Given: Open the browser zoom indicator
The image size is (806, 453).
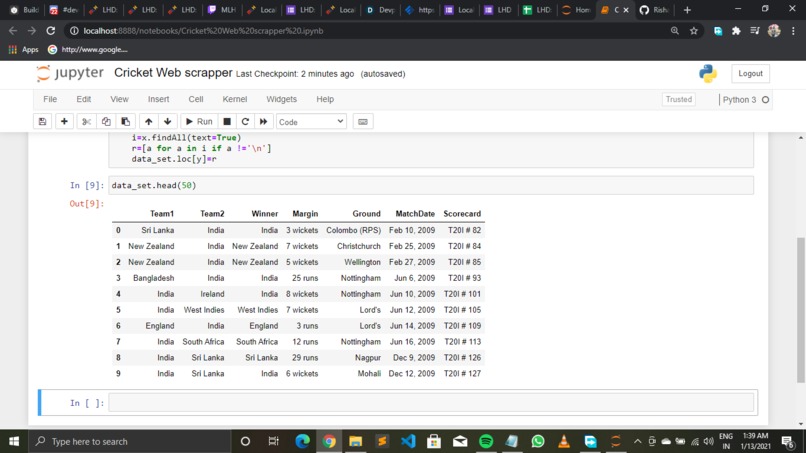Looking at the screenshot, I should click(674, 31).
